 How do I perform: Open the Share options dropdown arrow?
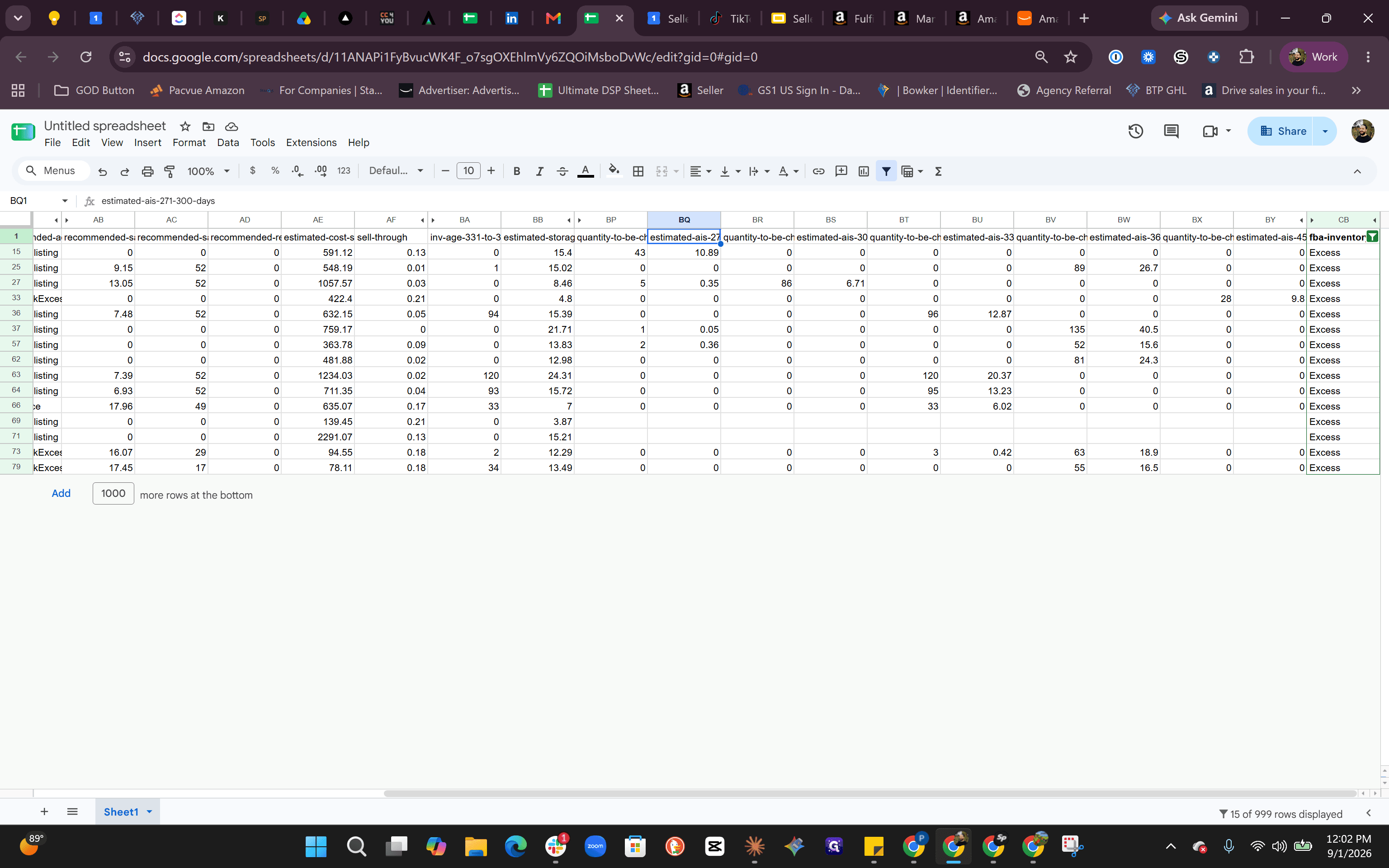[x=1325, y=132]
